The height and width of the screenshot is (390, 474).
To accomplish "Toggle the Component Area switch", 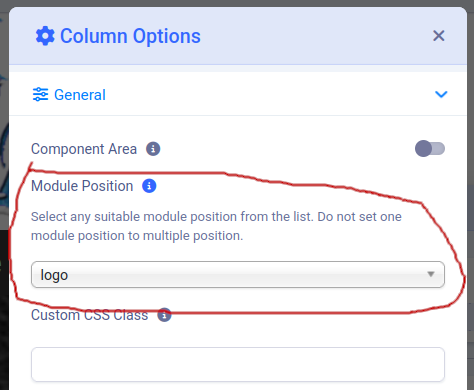I will coord(430,149).
